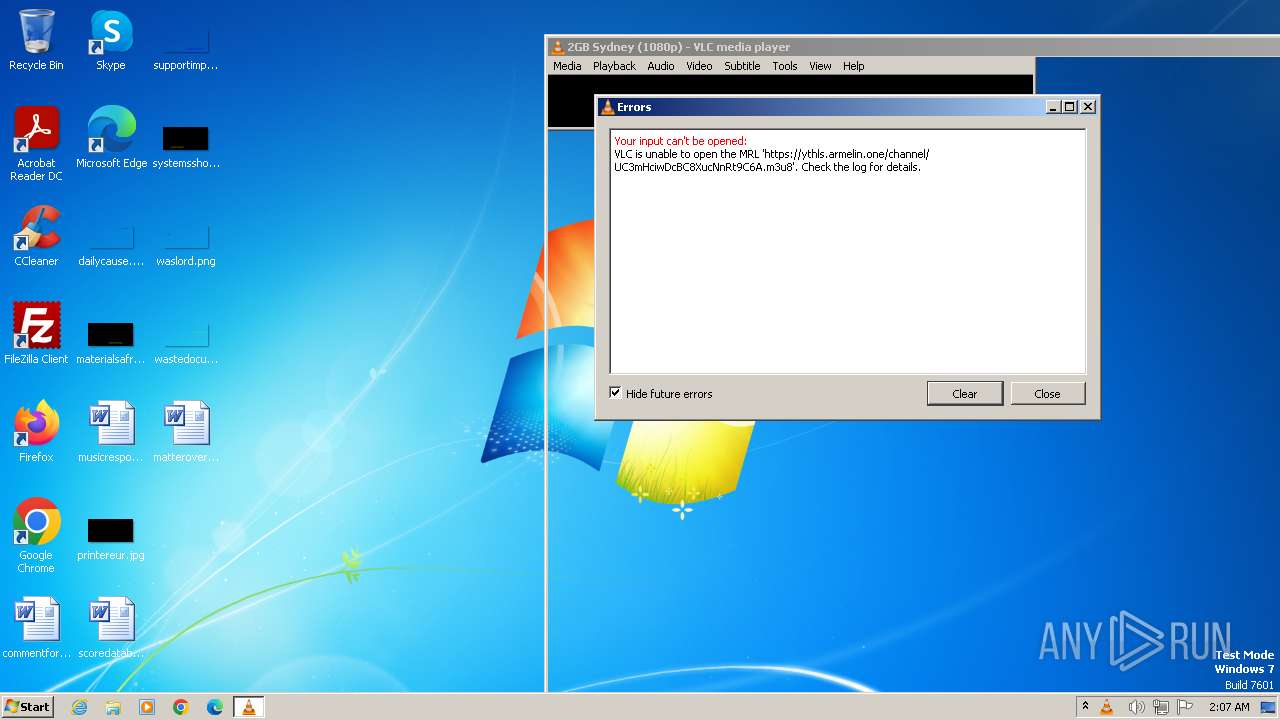Open the Start menu
The height and width of the screenshot is (720, 1280).
[x=28, y=707]
